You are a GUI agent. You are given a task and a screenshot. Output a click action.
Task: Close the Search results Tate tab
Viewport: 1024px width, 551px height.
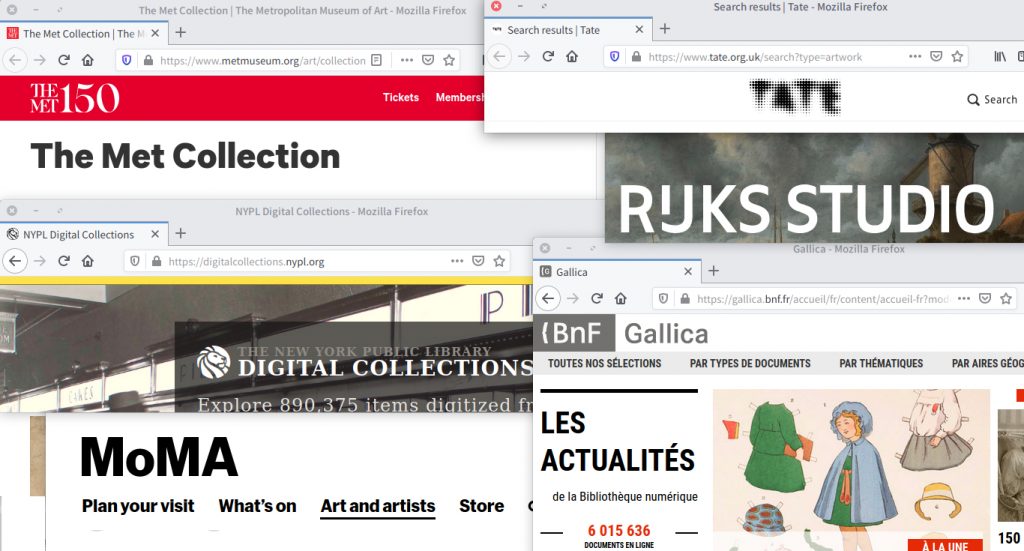click(639, 29)
